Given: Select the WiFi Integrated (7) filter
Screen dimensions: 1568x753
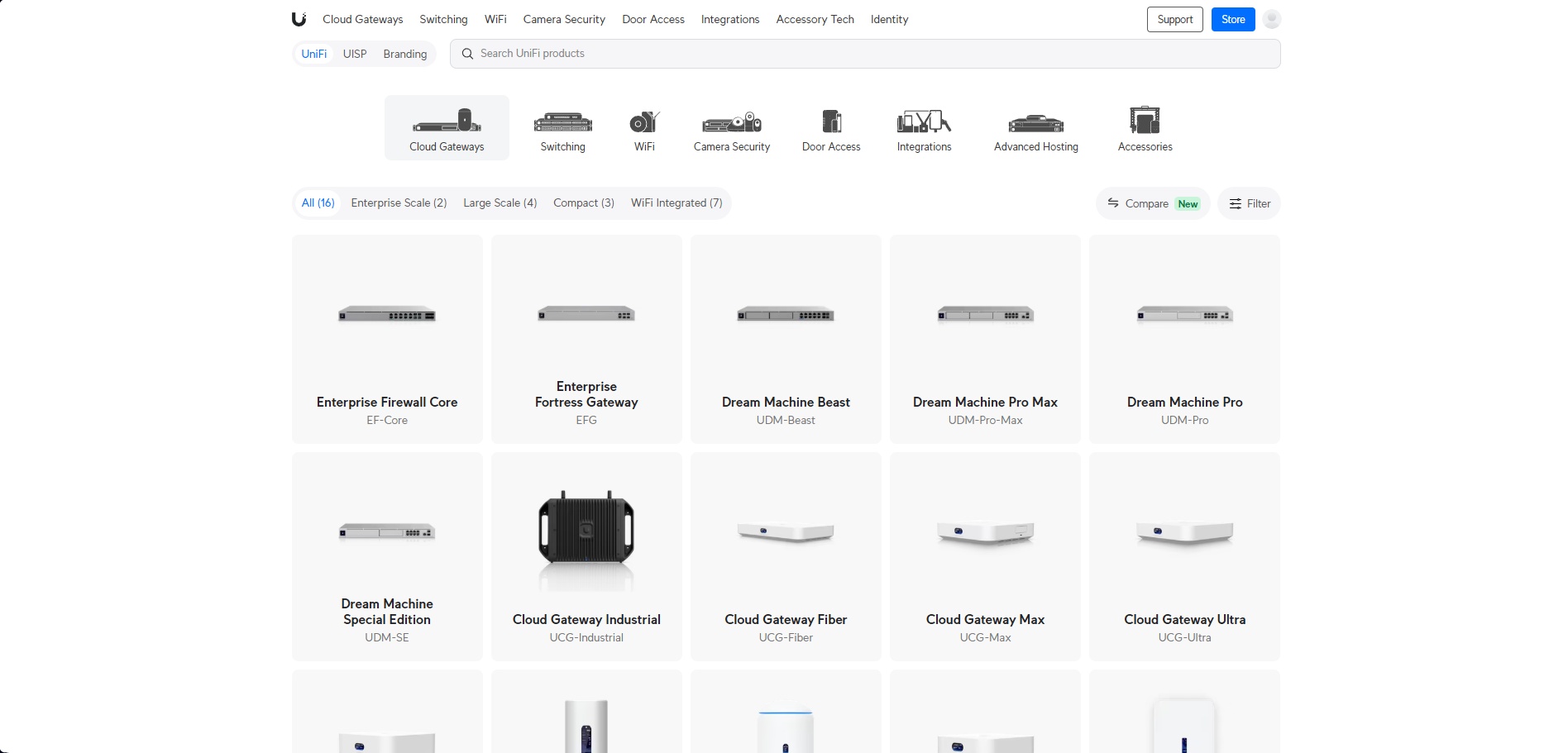Looking at the screenshot, I should [x=676, y=203].
